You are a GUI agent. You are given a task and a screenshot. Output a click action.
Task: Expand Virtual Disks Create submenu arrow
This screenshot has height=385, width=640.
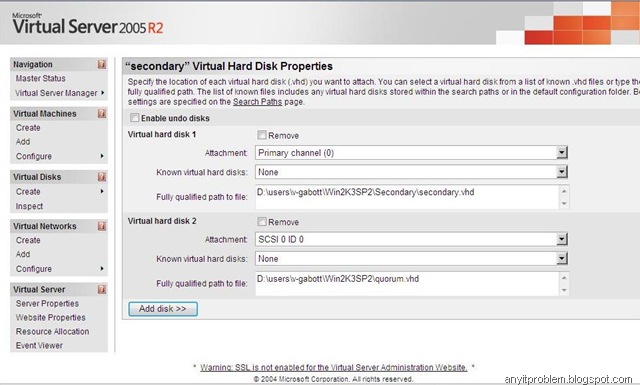click(x=102, y=191)
